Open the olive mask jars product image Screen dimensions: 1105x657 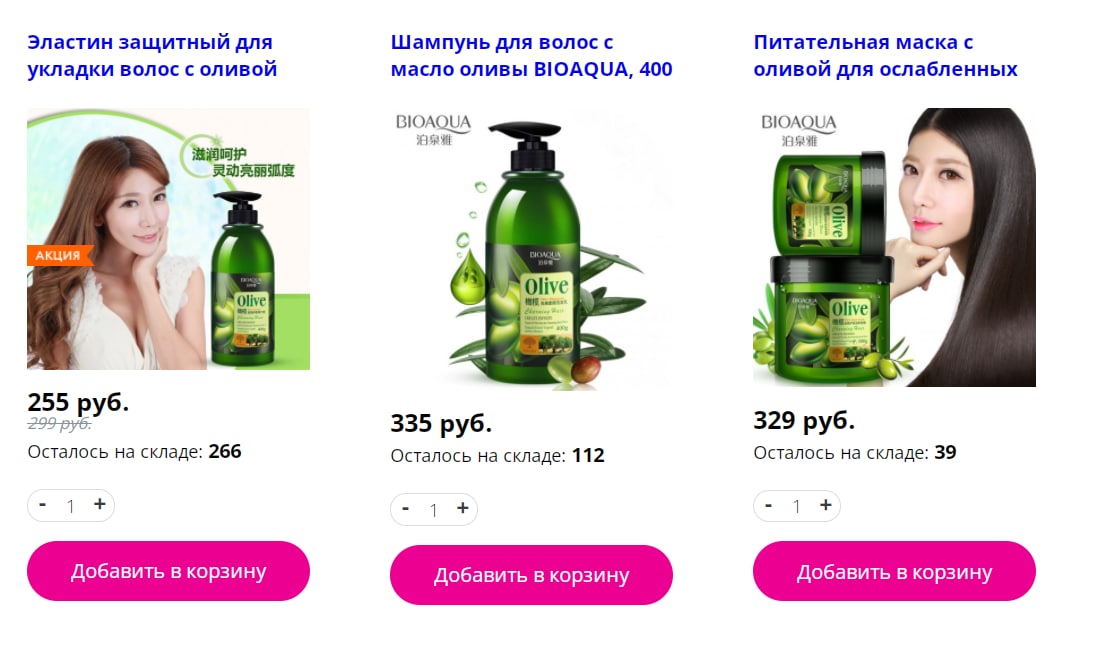[894, 247]
